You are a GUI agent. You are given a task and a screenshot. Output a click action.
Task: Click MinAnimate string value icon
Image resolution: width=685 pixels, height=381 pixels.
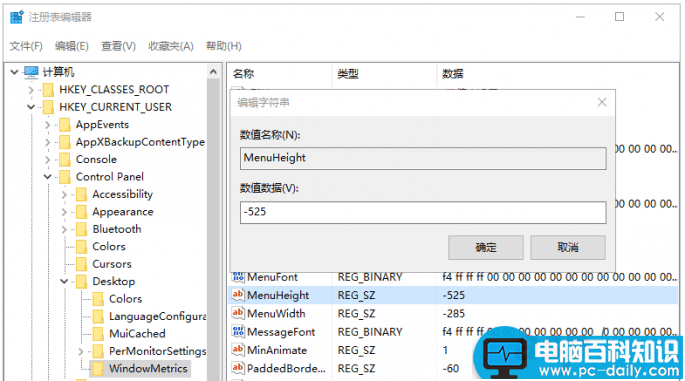click(x=238, y=350)
